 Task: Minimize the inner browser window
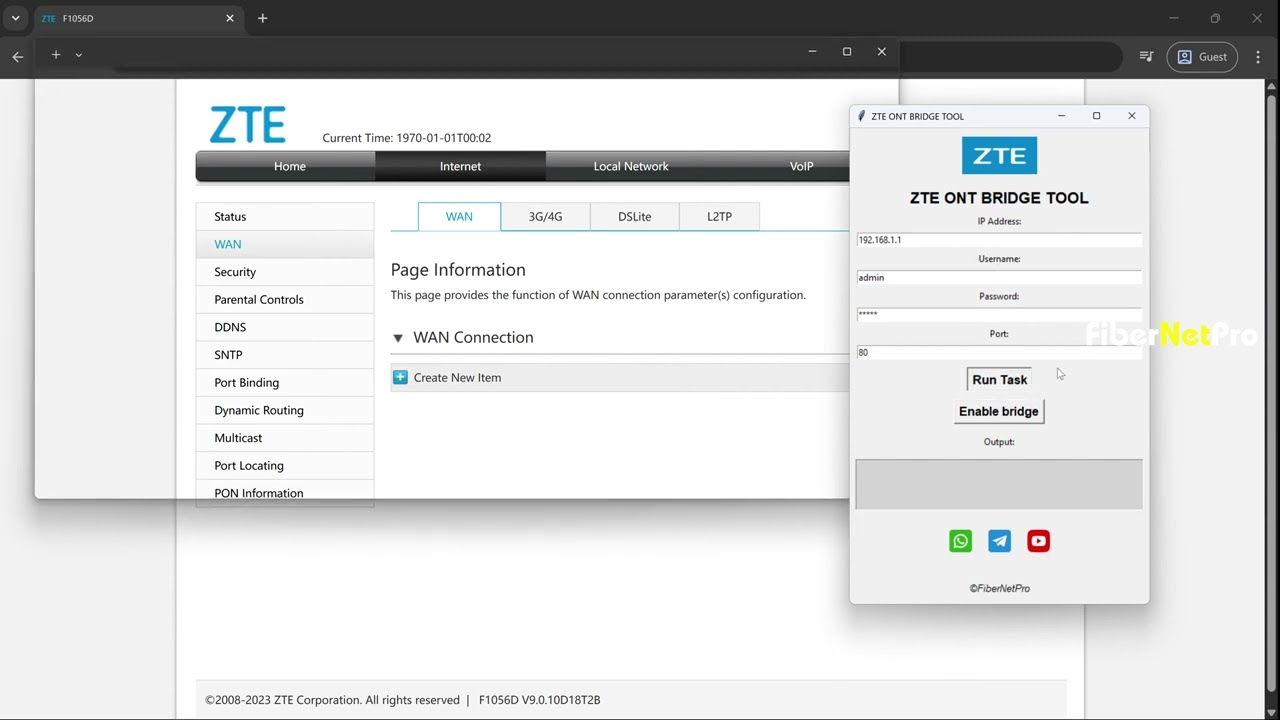click(812, 52)
